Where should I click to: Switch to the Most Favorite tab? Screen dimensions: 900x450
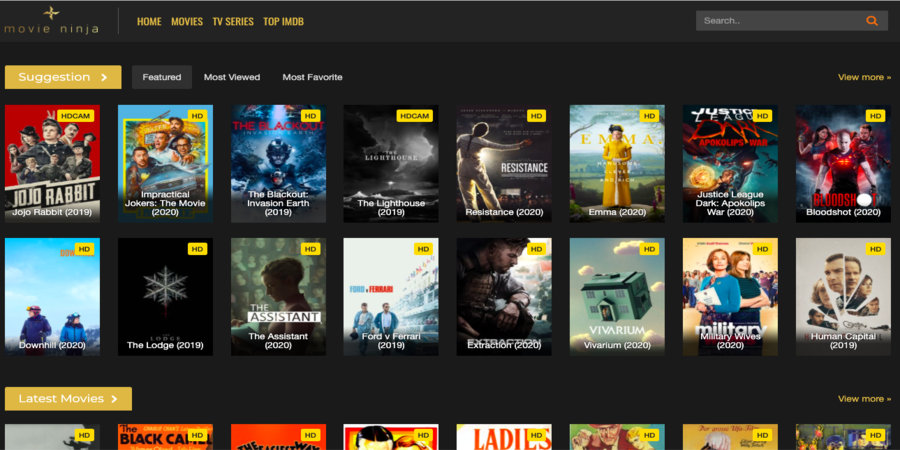312,77
